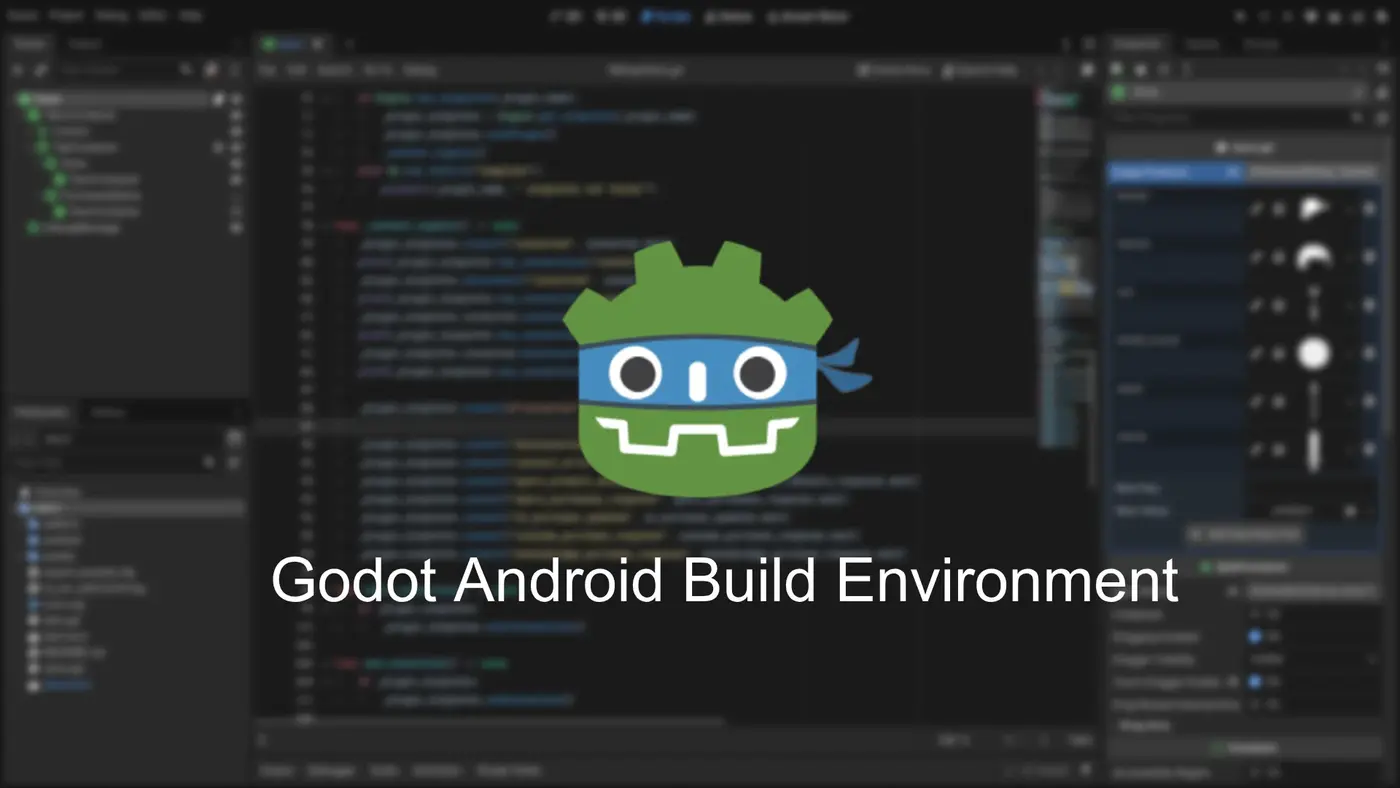Click the script editor's horizontal scrollbar
Screen dimensions: 1400x788
tap(490, 720)
